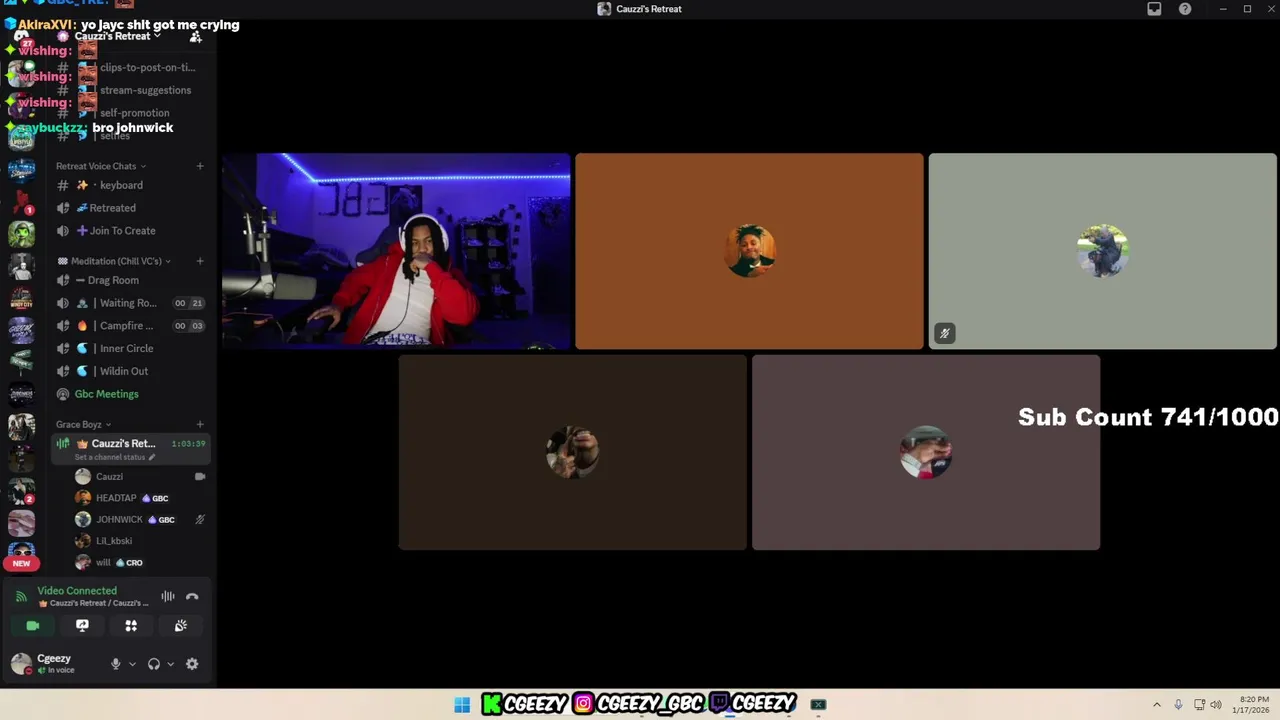This screenshot has height=720, width=1280.
Task: Open the Soundboard icon
Action: 180,626
